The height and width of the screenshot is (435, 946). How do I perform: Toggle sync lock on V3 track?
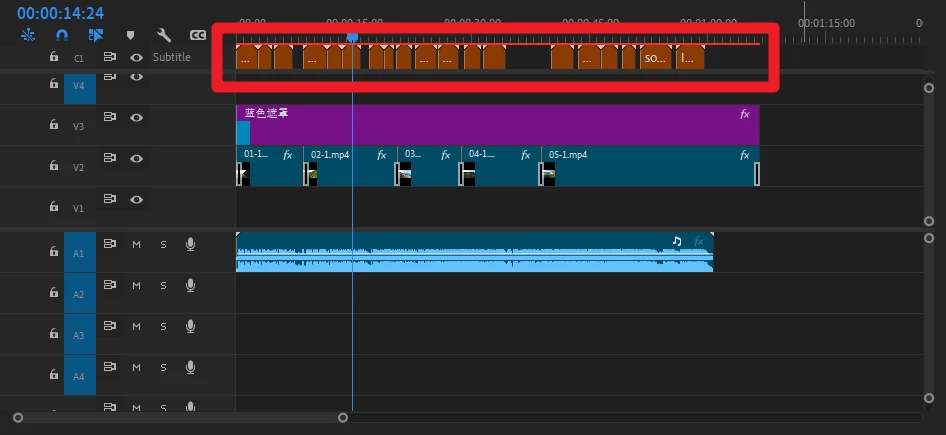pyautogui.click(x=109, y=117)
